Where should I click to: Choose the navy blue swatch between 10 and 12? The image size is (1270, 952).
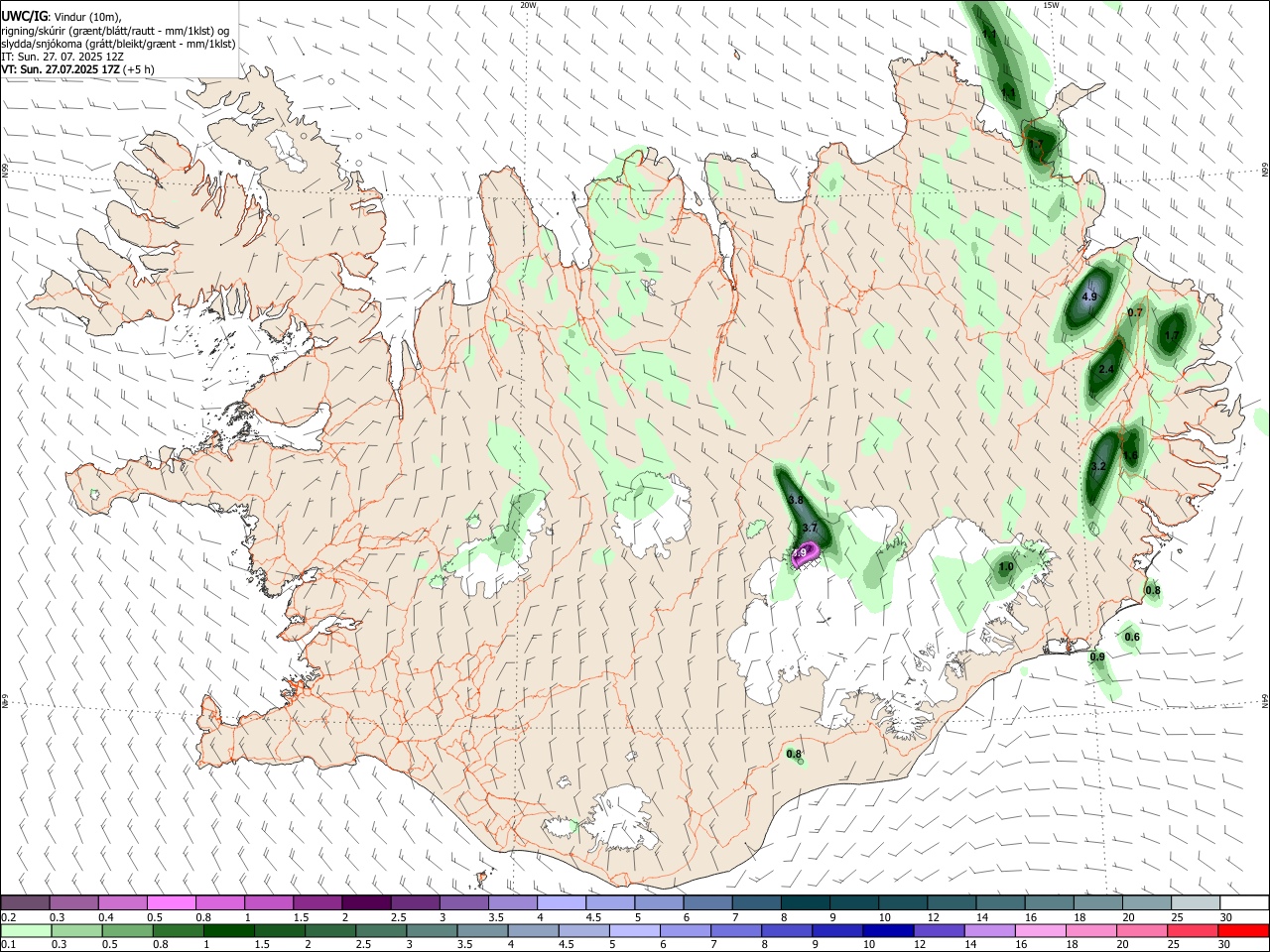tap(886, 930)
